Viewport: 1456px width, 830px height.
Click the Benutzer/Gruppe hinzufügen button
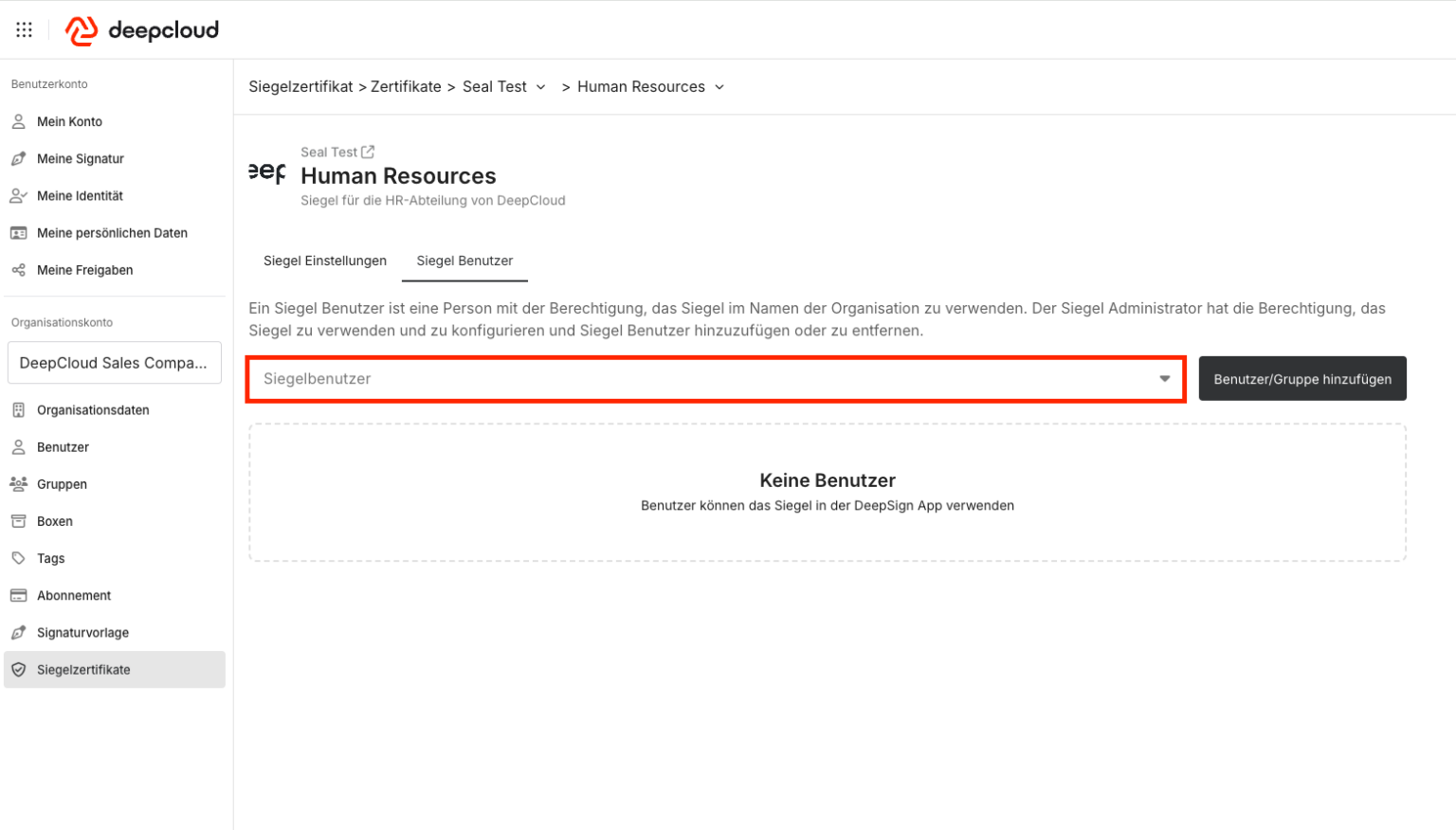tap(1301, 378)
